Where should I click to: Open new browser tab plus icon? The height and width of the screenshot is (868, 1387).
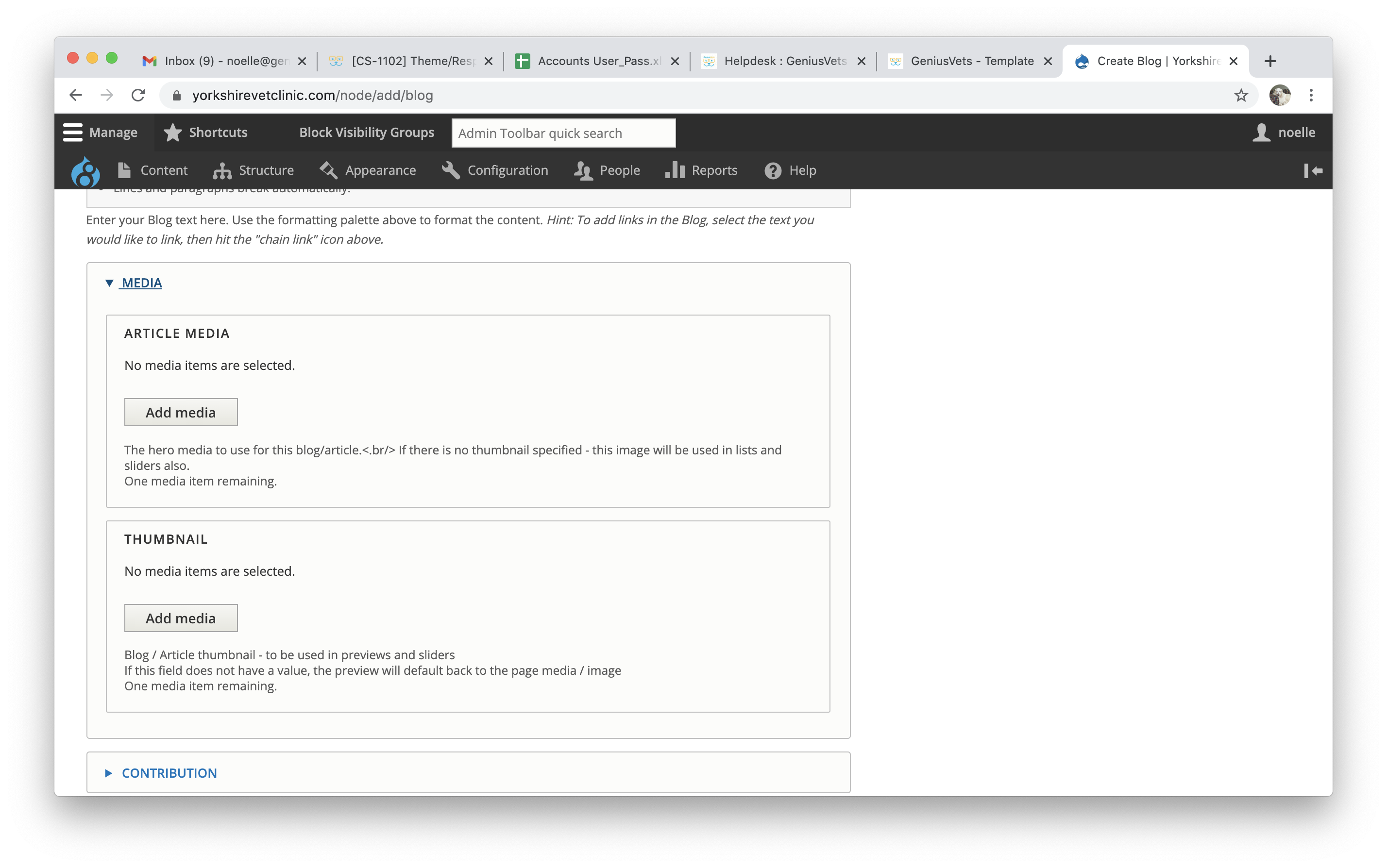[1270, 62]
